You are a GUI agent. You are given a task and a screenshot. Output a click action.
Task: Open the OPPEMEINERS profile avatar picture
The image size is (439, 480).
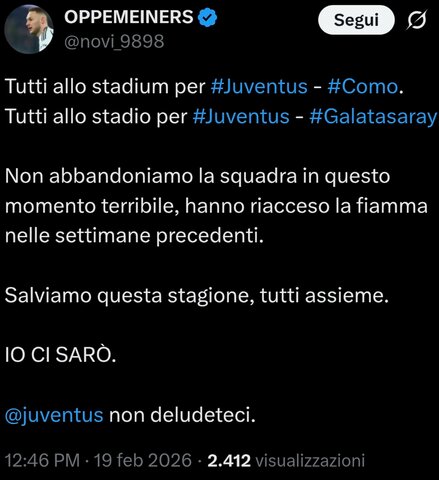pos(29,29)
